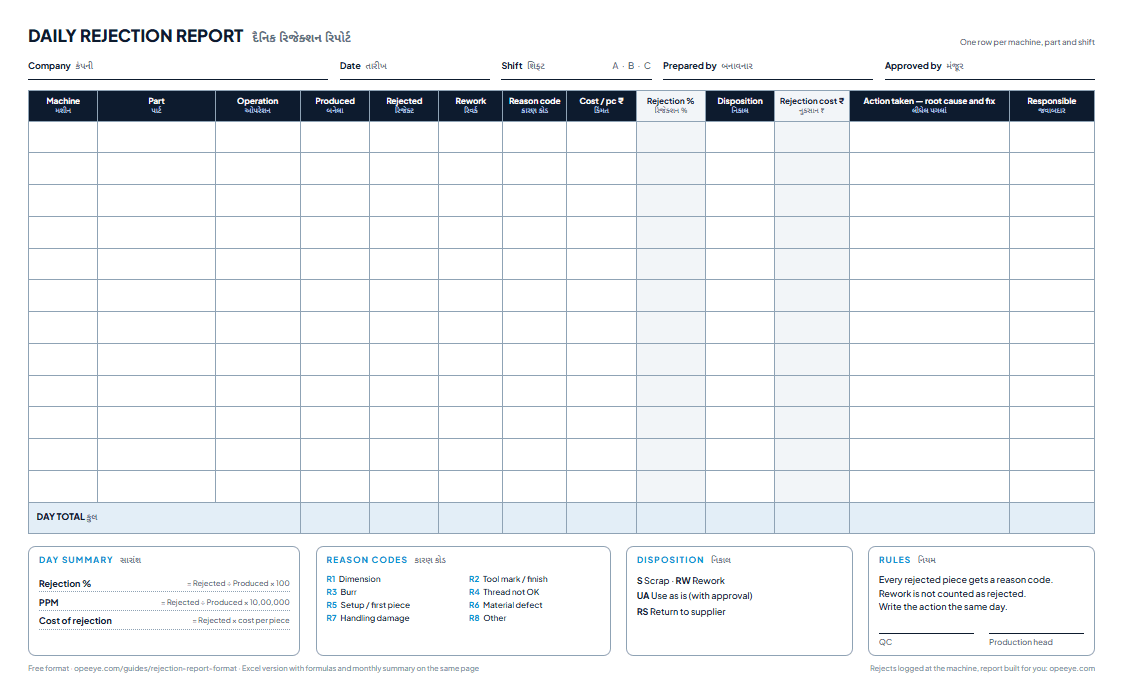
Task: Click the Cost / pc ₹ column header
Action: pos(602,106)
